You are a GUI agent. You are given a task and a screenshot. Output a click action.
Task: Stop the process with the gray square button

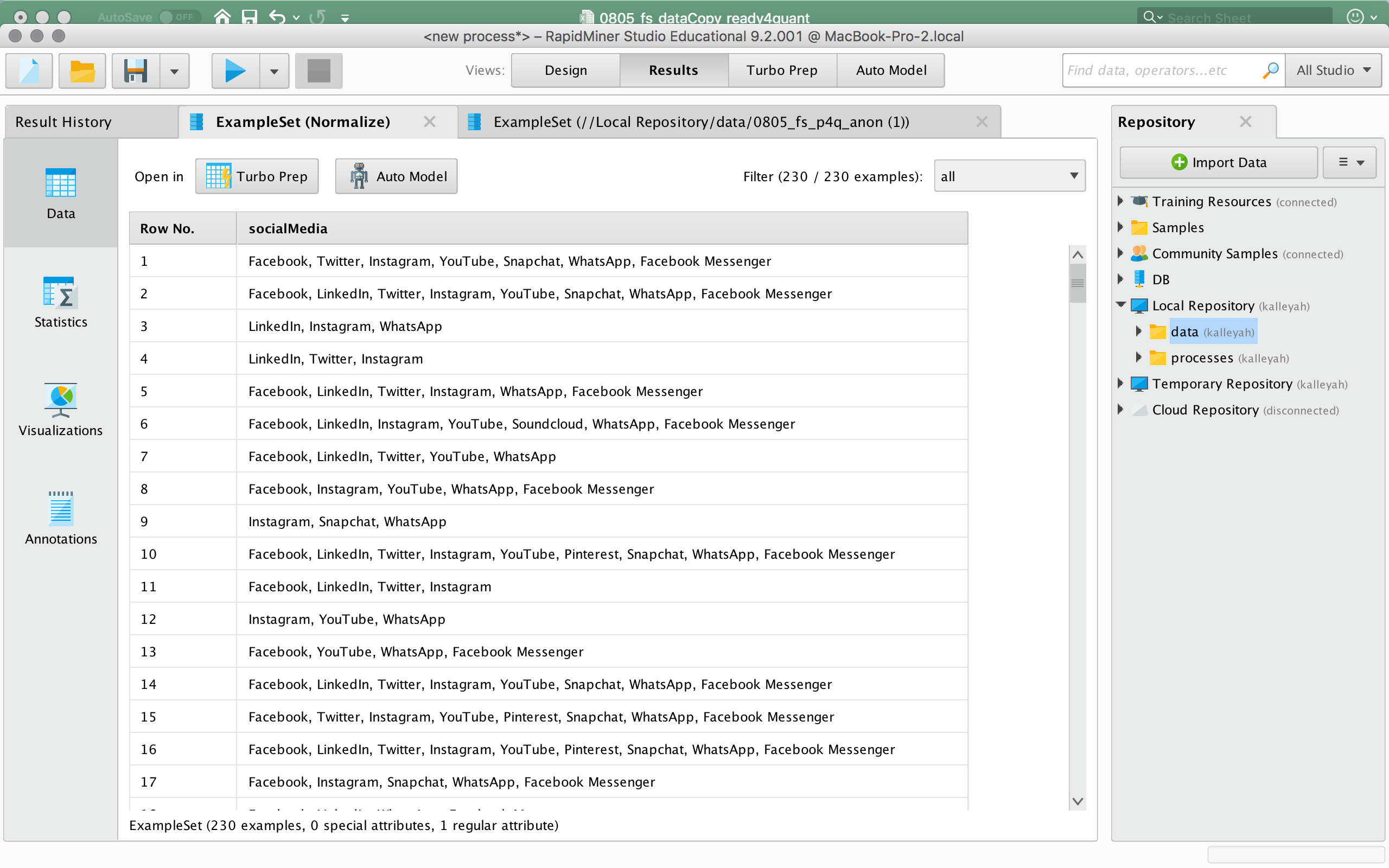click(x=318, y=71)
